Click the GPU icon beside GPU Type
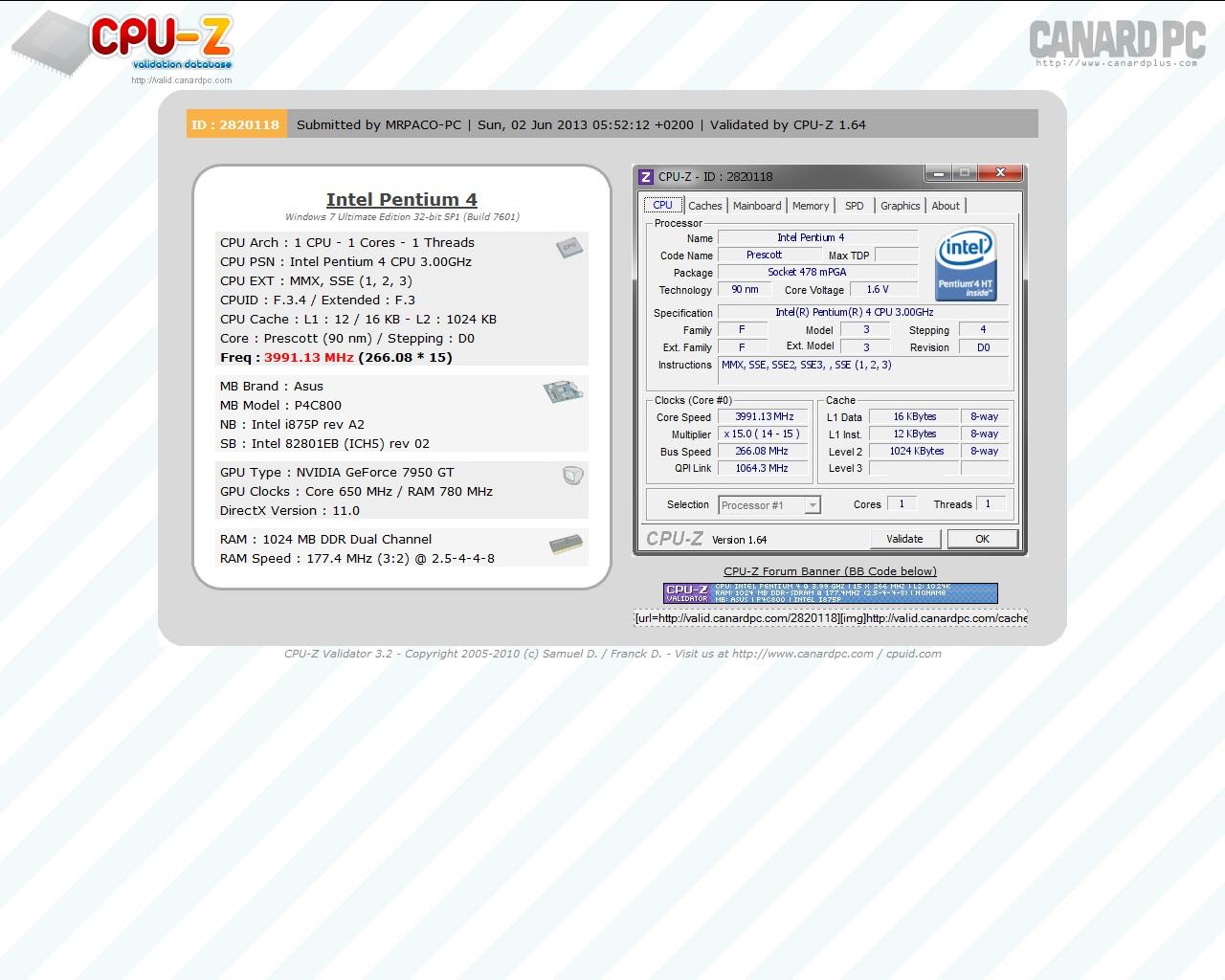Viewport: 1225px width, 980px height. [x=572, y=475]
